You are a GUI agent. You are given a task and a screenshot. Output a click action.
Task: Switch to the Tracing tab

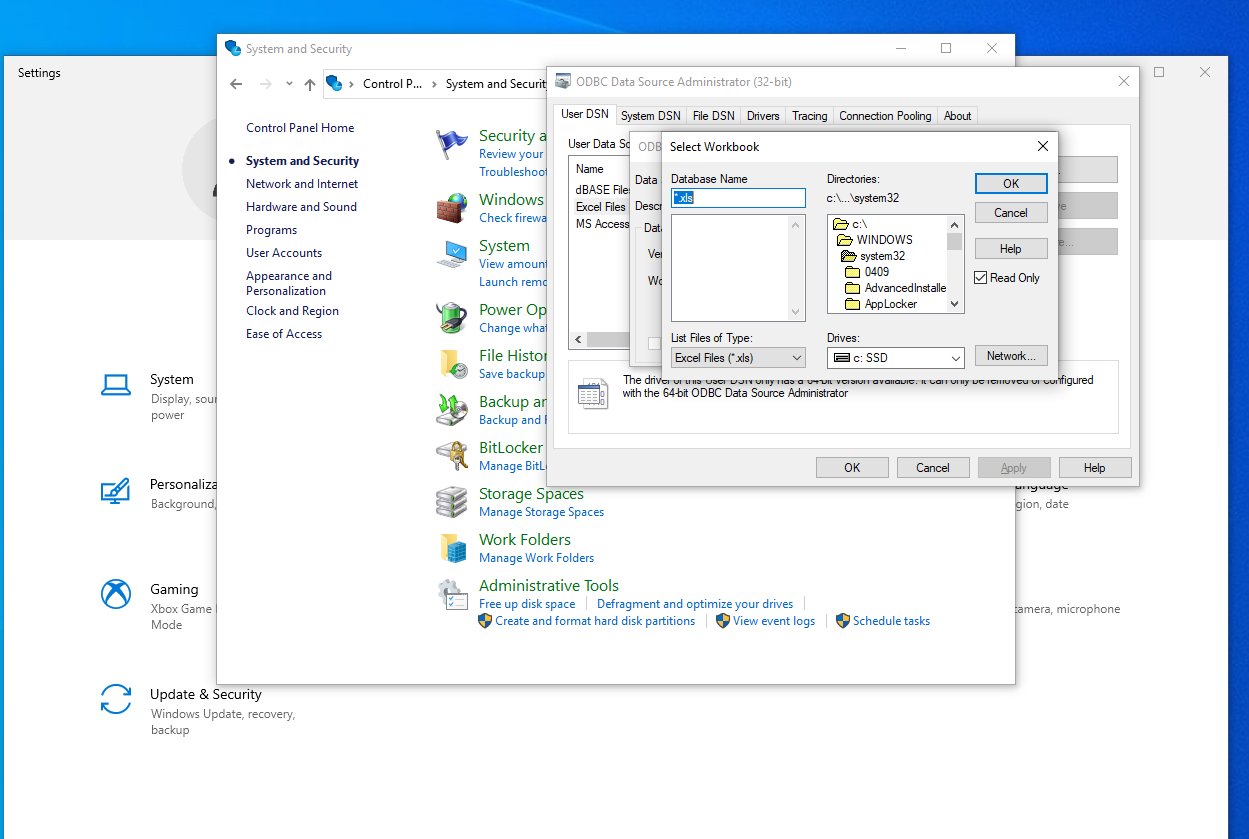[x=810, y=116]
